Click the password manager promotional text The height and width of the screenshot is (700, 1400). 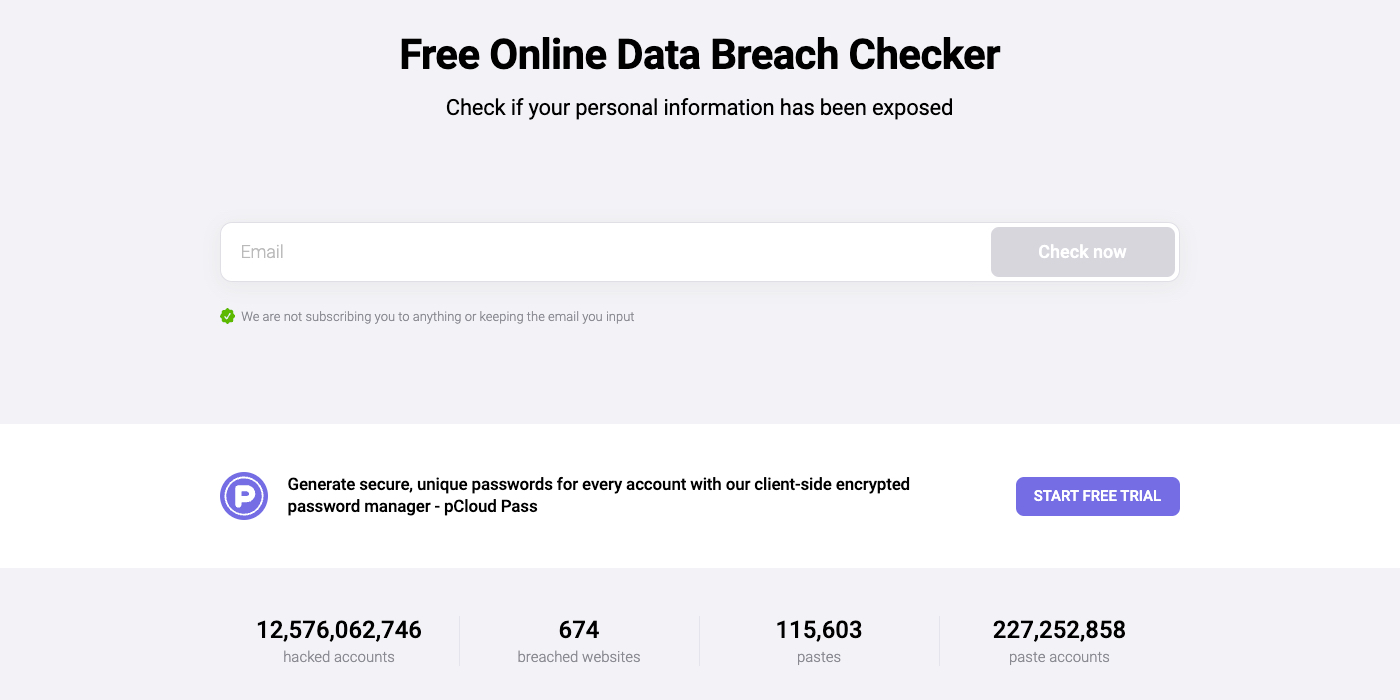click(x=599, y=495)
